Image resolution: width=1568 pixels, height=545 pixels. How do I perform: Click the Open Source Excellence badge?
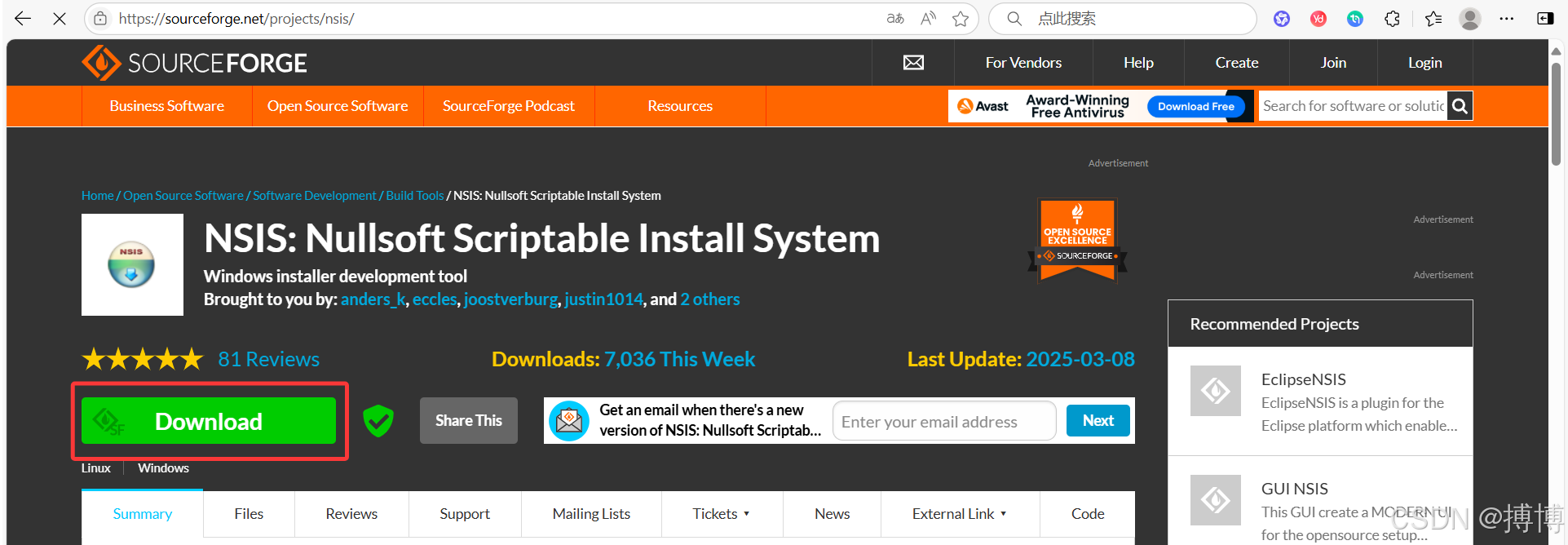pos(1077,241)
